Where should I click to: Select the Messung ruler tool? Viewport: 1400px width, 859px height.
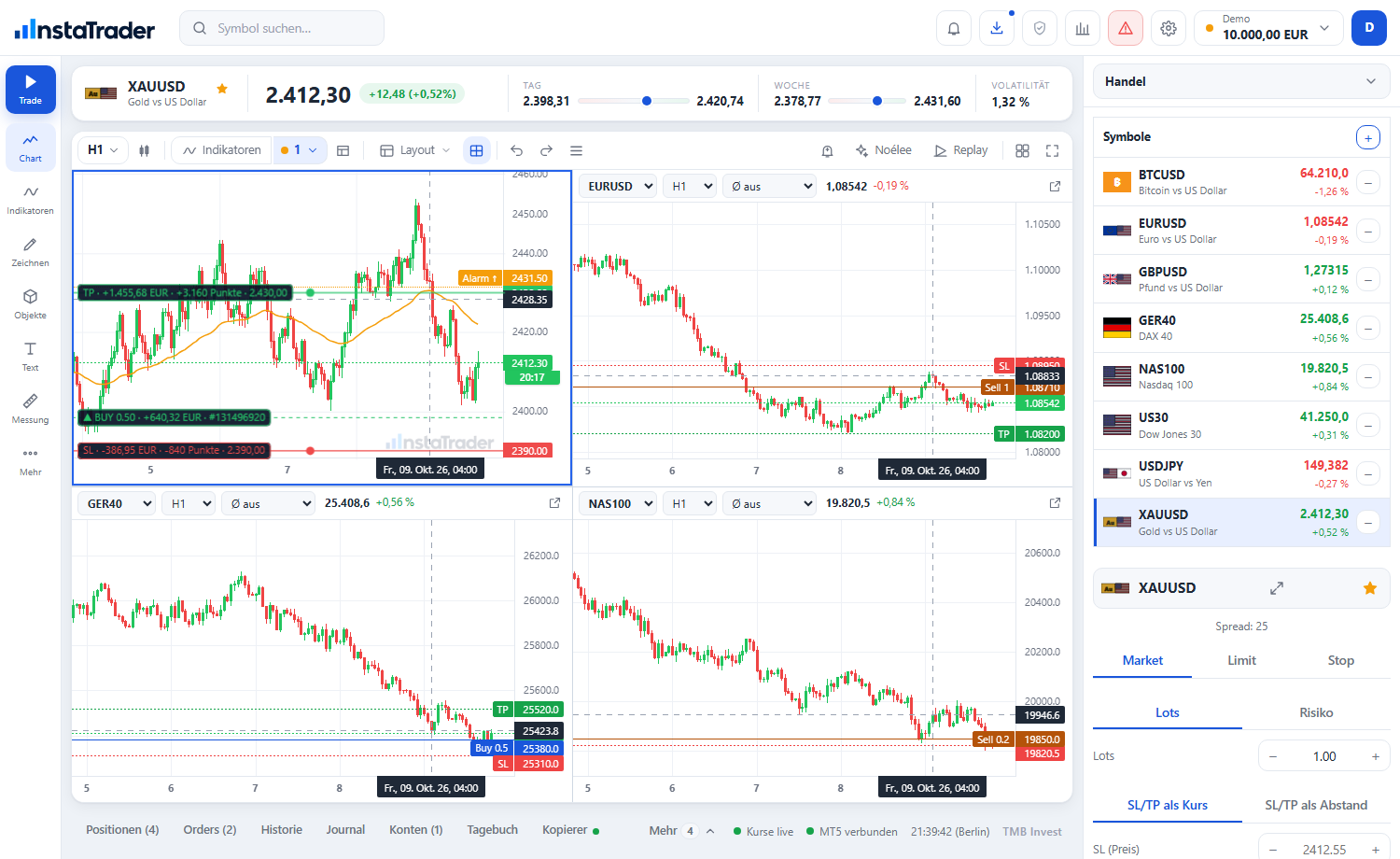coord(30,409)
